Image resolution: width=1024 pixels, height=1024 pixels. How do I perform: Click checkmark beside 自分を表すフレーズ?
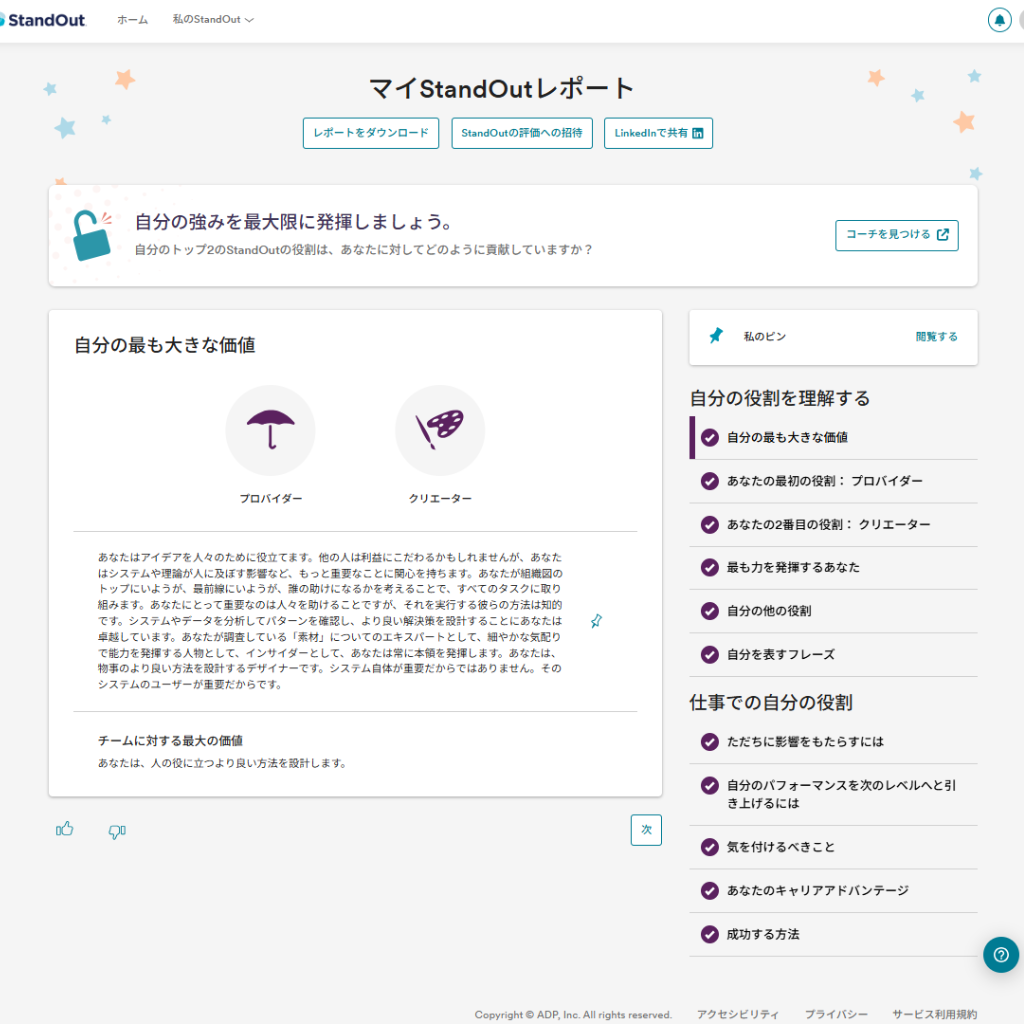point(710,654)
